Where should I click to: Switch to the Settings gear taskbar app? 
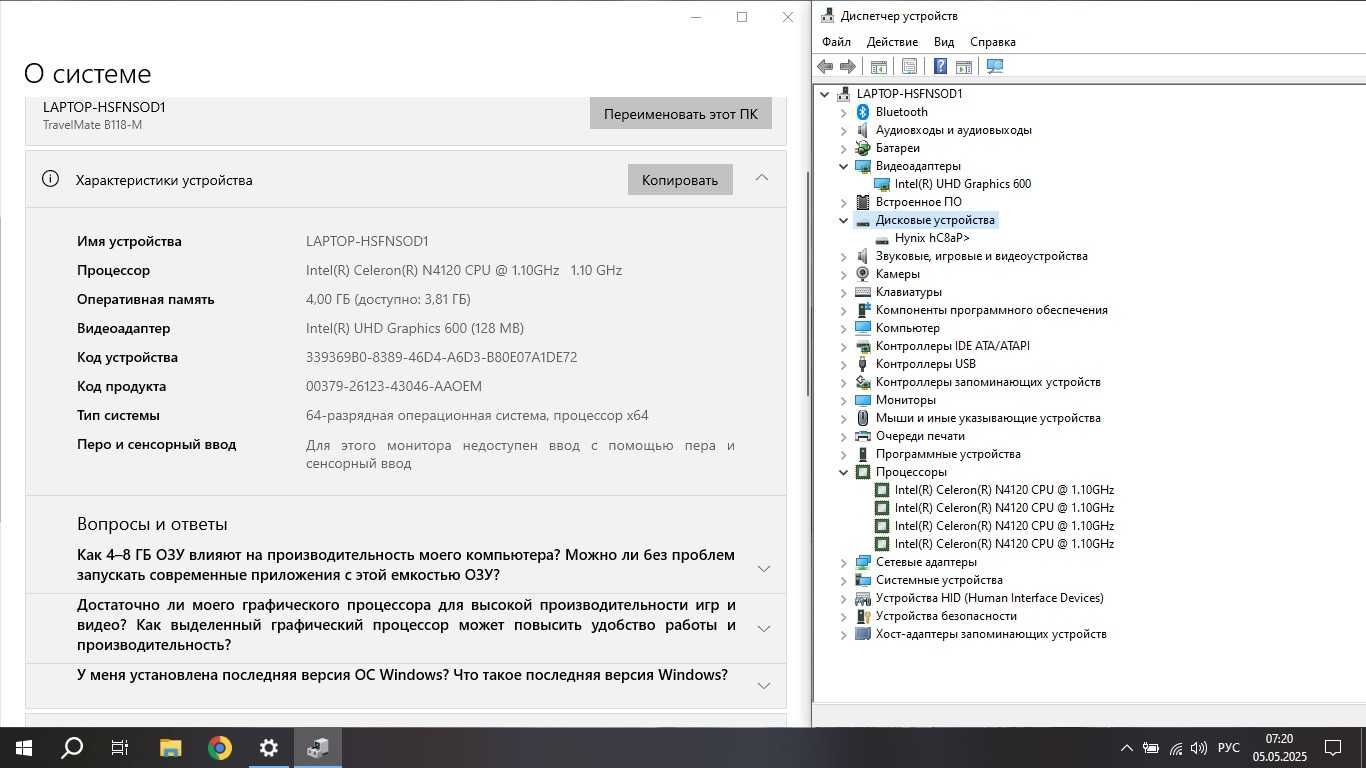pyautogui.click(x=268, y=748)
